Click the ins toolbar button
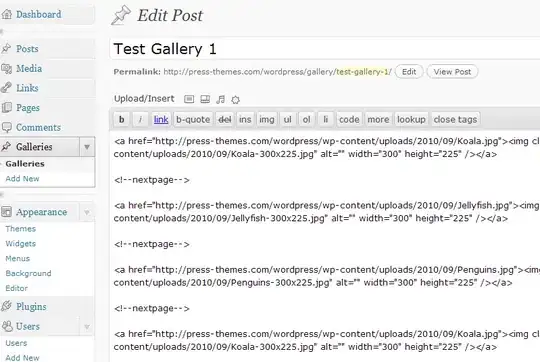 point(245,120)
